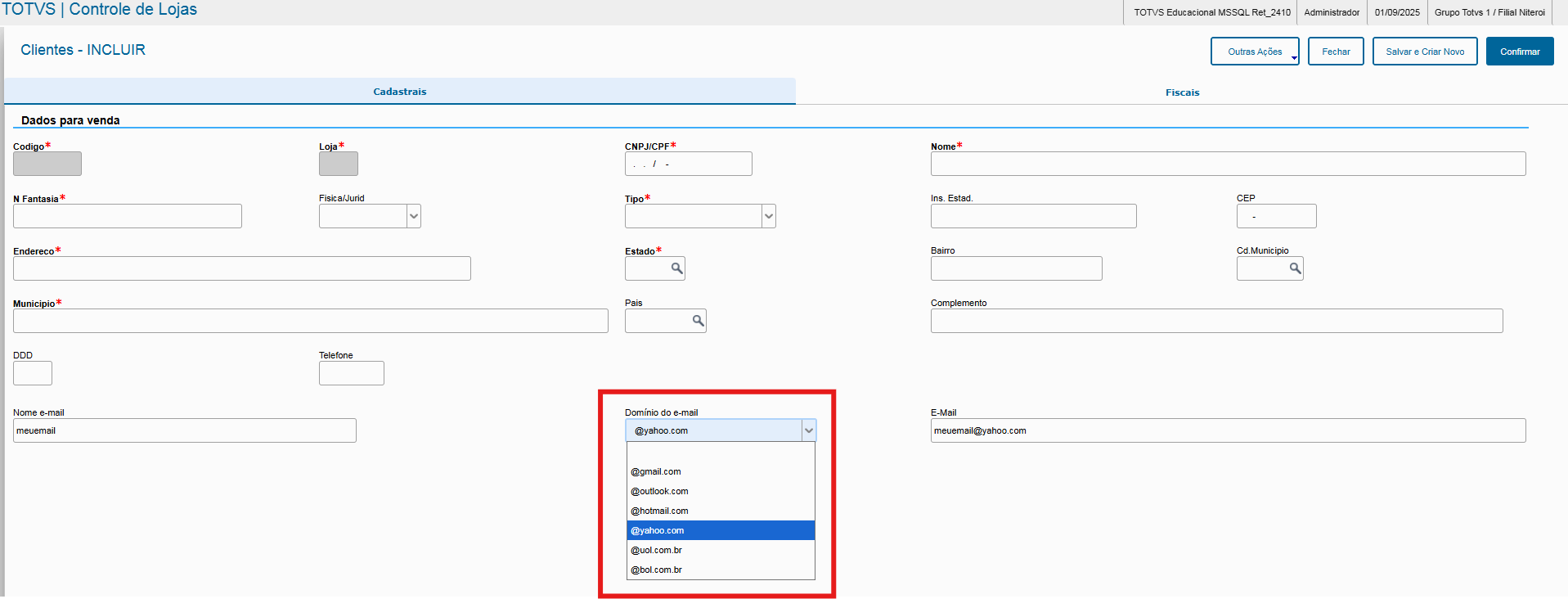Click into the CNPJ/CPF field
The height and width of the screenshot is (599, 1568).
688,164
